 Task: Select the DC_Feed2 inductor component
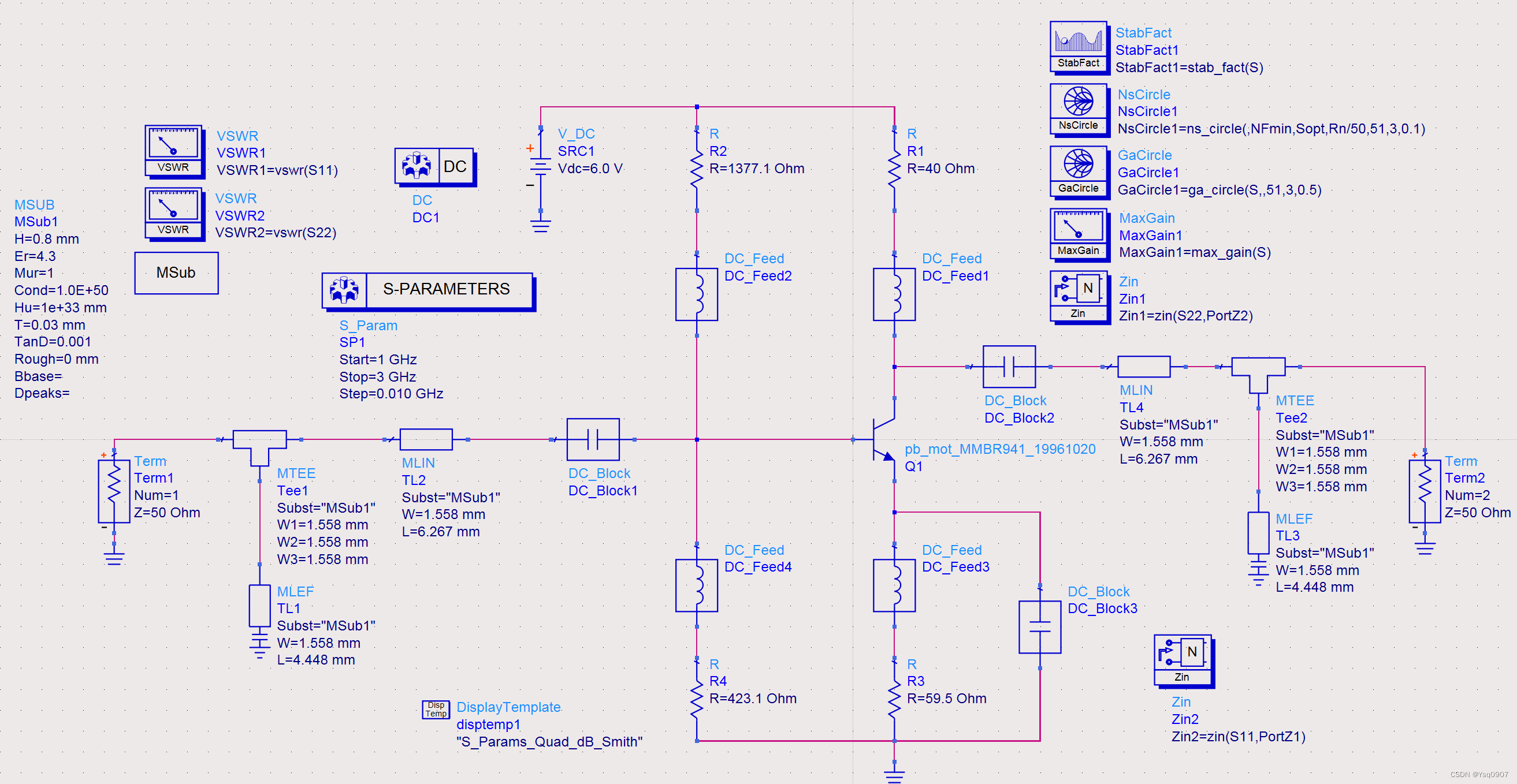click(x=697, y=294)
